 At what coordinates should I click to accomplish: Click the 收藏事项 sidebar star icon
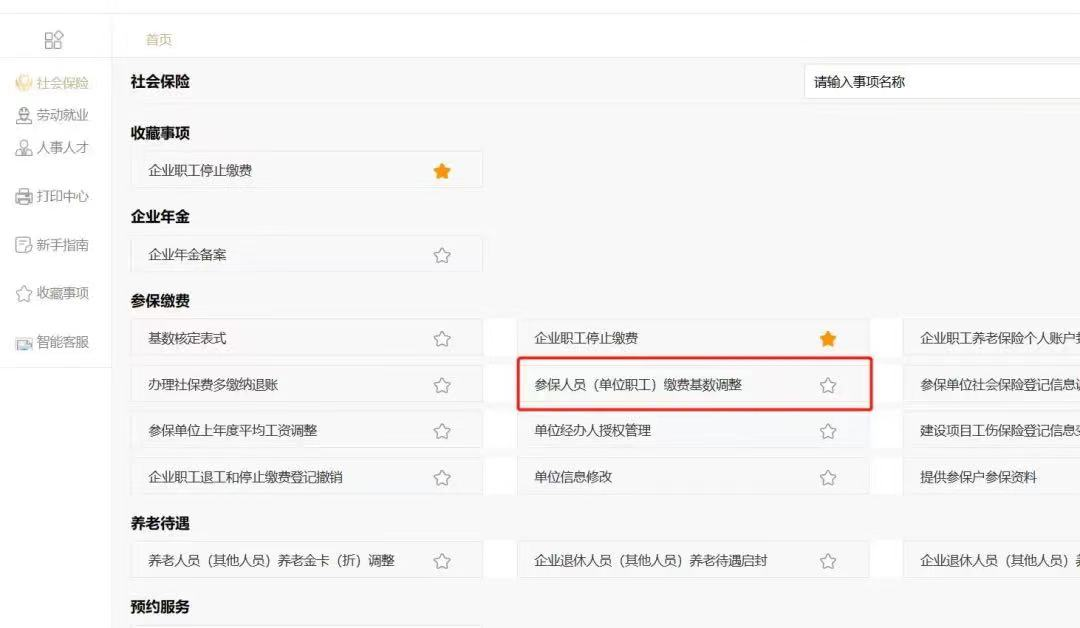[24, 294]
